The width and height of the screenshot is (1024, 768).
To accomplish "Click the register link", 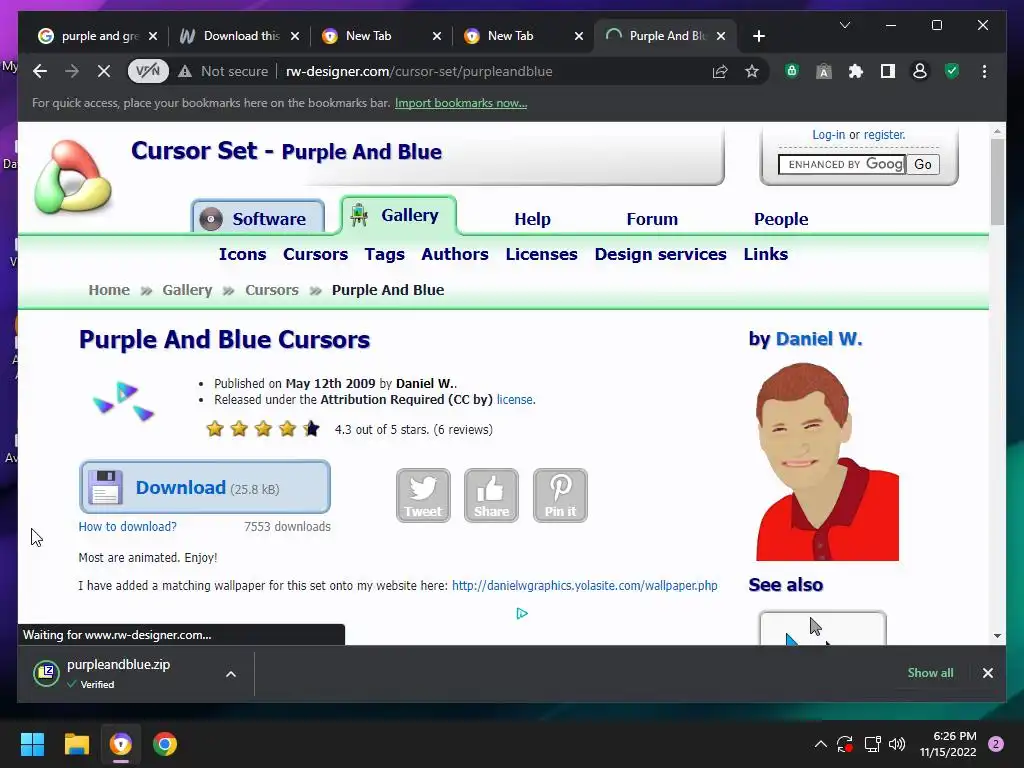I will point(884,135).
